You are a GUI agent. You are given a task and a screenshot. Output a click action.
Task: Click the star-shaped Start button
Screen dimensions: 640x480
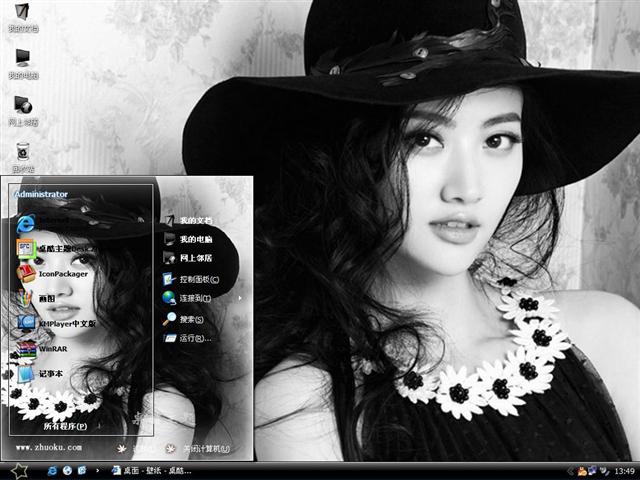[x=19, y=471]
